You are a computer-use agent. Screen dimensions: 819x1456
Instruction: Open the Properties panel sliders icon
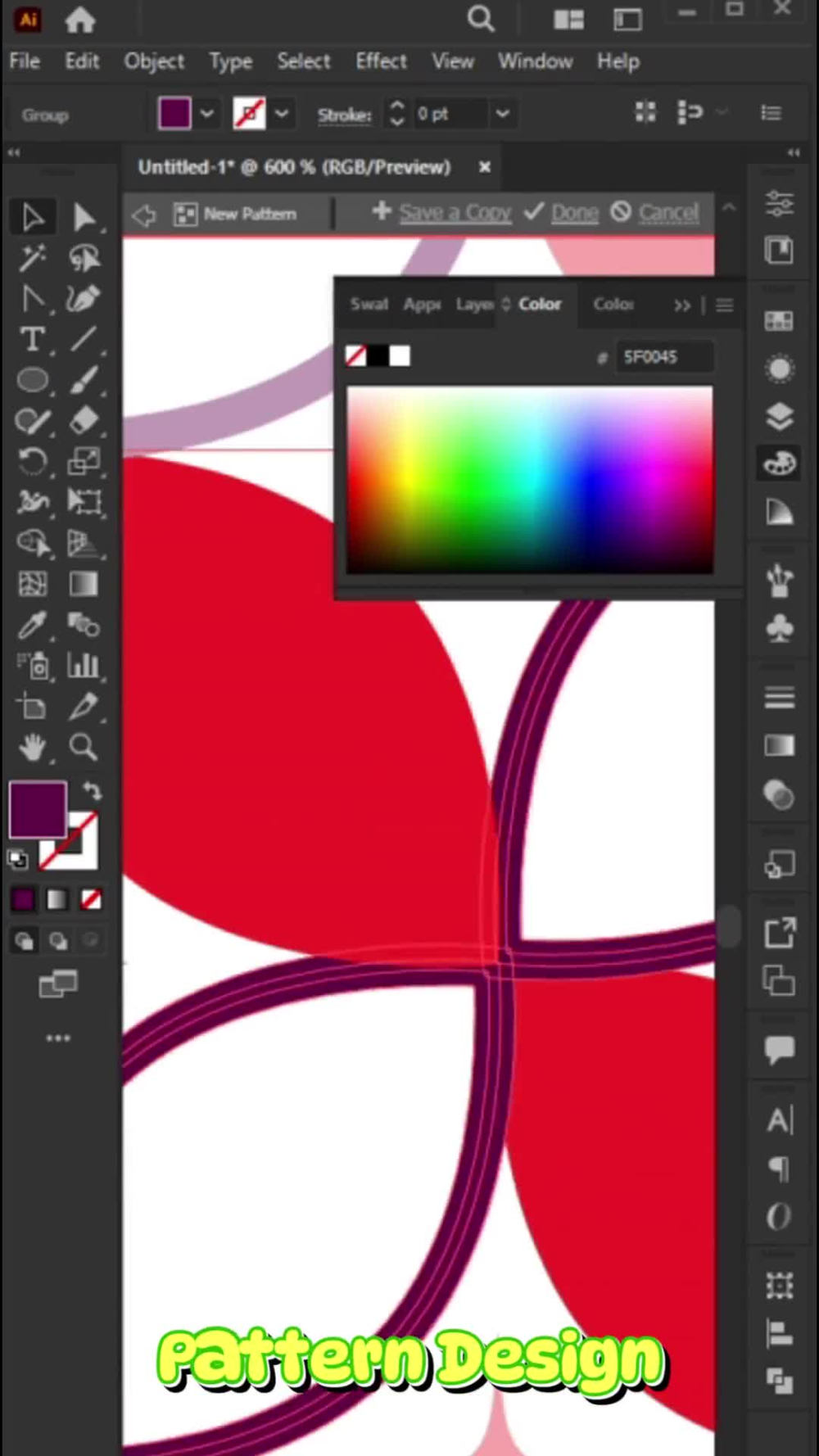point(779,203)
